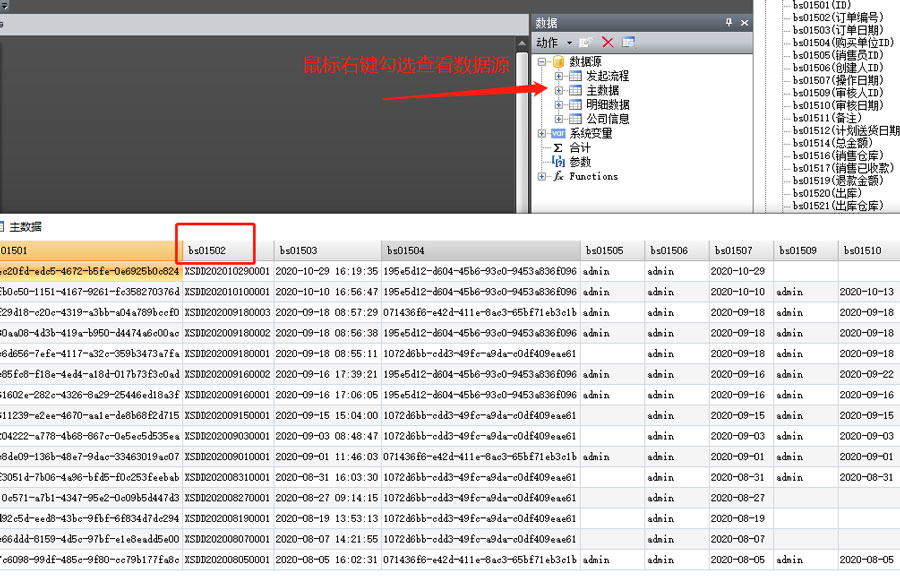Select 公司信息 in data source tree
Screen dimensions: 900x586
607,119
